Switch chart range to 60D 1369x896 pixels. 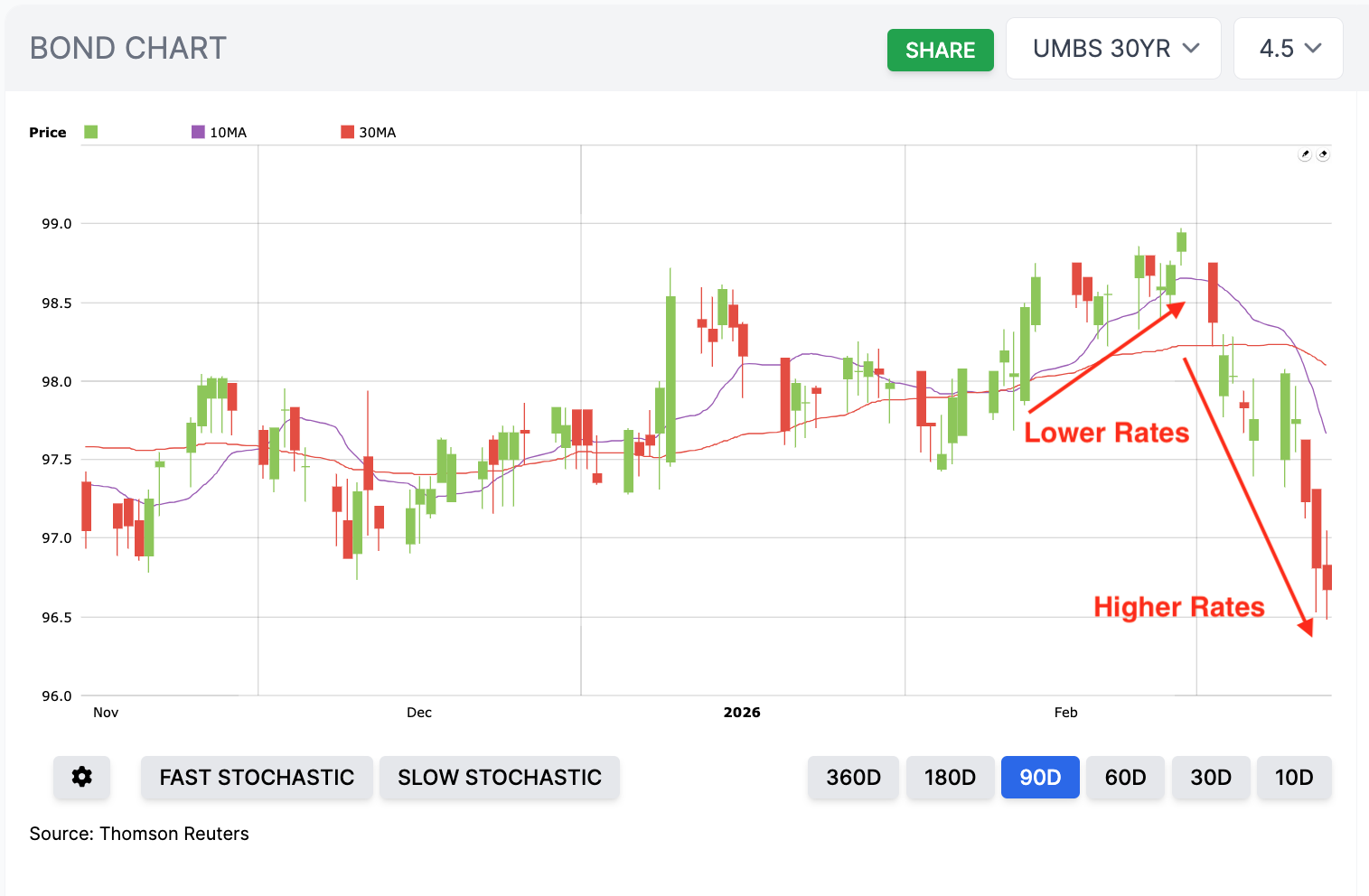[x=1125, y=777]
